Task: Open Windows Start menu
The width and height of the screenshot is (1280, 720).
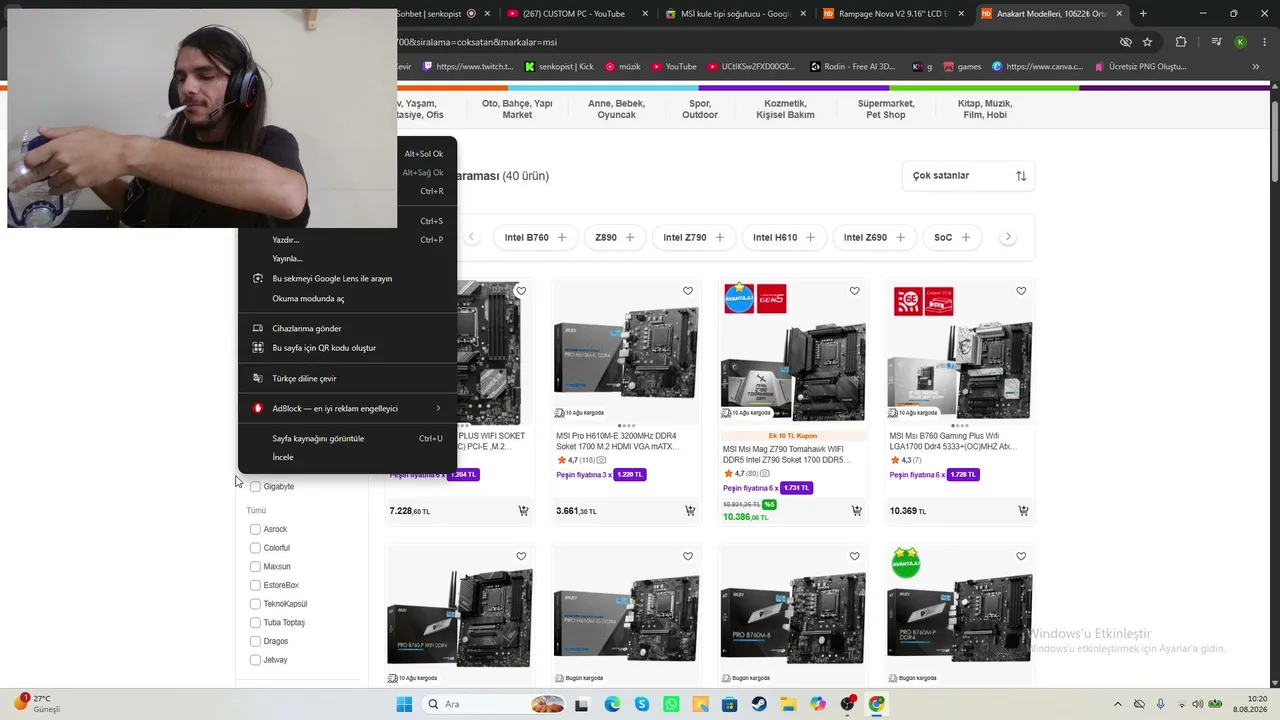Action: (404, 704)
